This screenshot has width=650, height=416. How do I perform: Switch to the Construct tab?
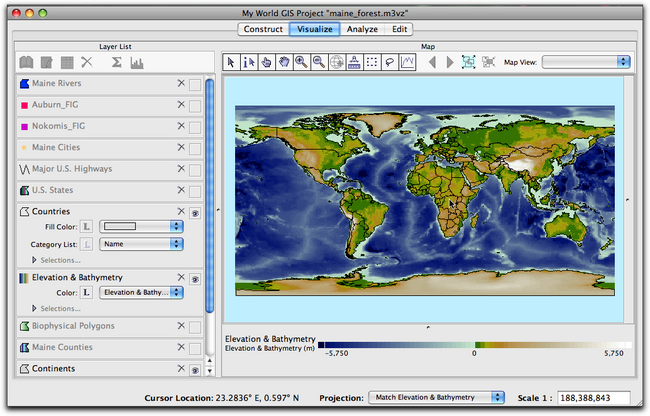click(x=263, y=29)
